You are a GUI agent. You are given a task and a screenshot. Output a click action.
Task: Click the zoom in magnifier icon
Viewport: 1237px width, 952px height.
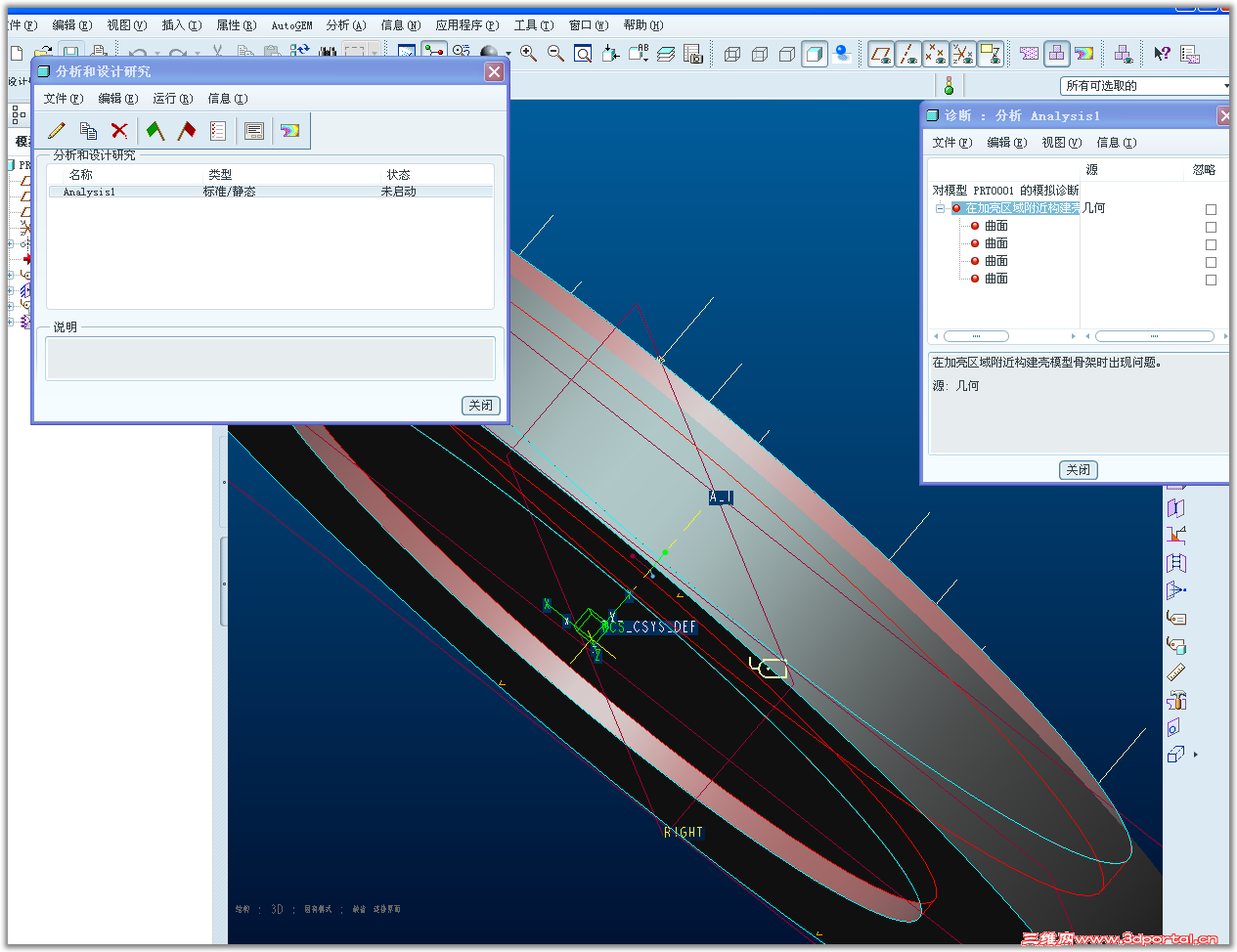point(528,54)
